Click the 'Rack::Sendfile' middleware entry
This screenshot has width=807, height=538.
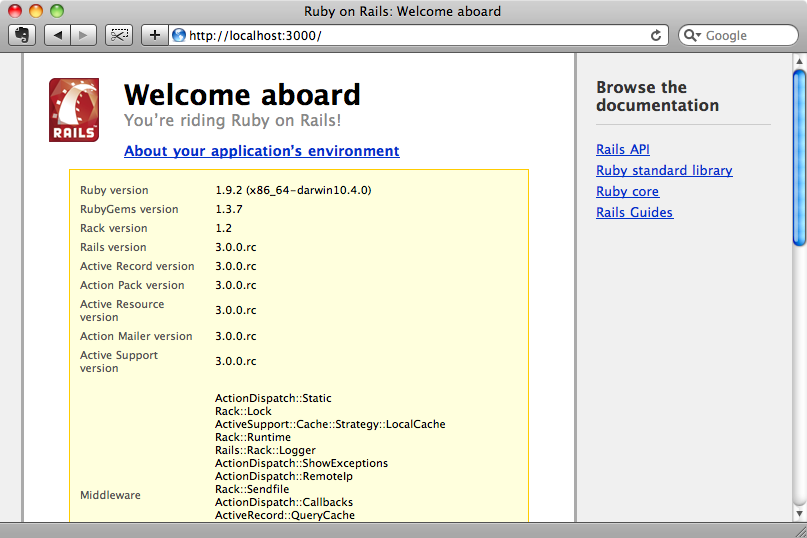(252, 490)
